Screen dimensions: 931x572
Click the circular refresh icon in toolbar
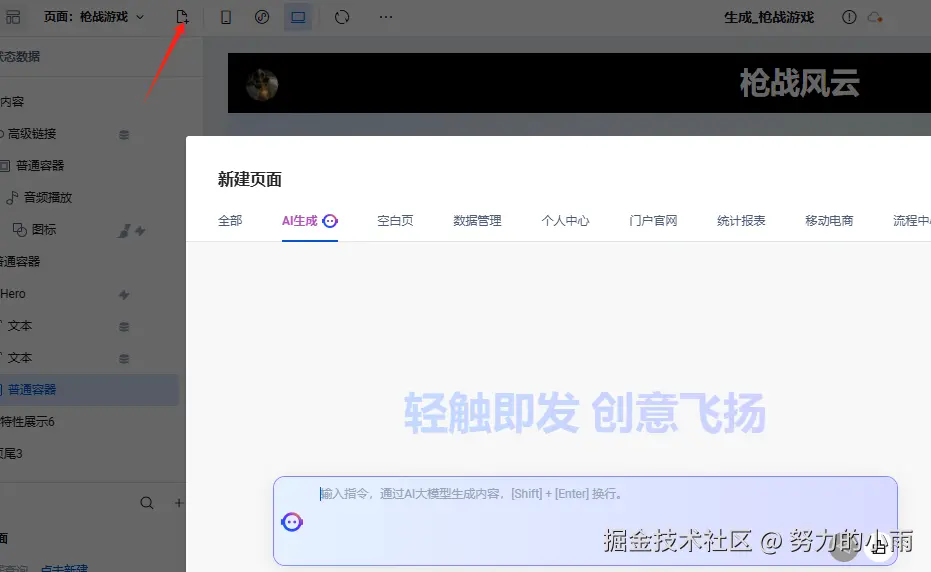pyautogui.click(x=342, y=17)
